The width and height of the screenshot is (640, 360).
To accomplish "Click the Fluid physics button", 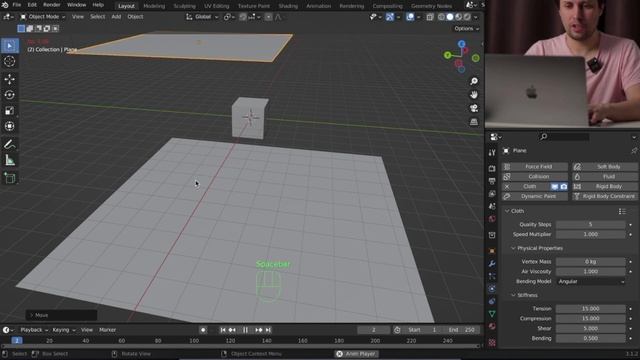I will click(x=605, y=176).
